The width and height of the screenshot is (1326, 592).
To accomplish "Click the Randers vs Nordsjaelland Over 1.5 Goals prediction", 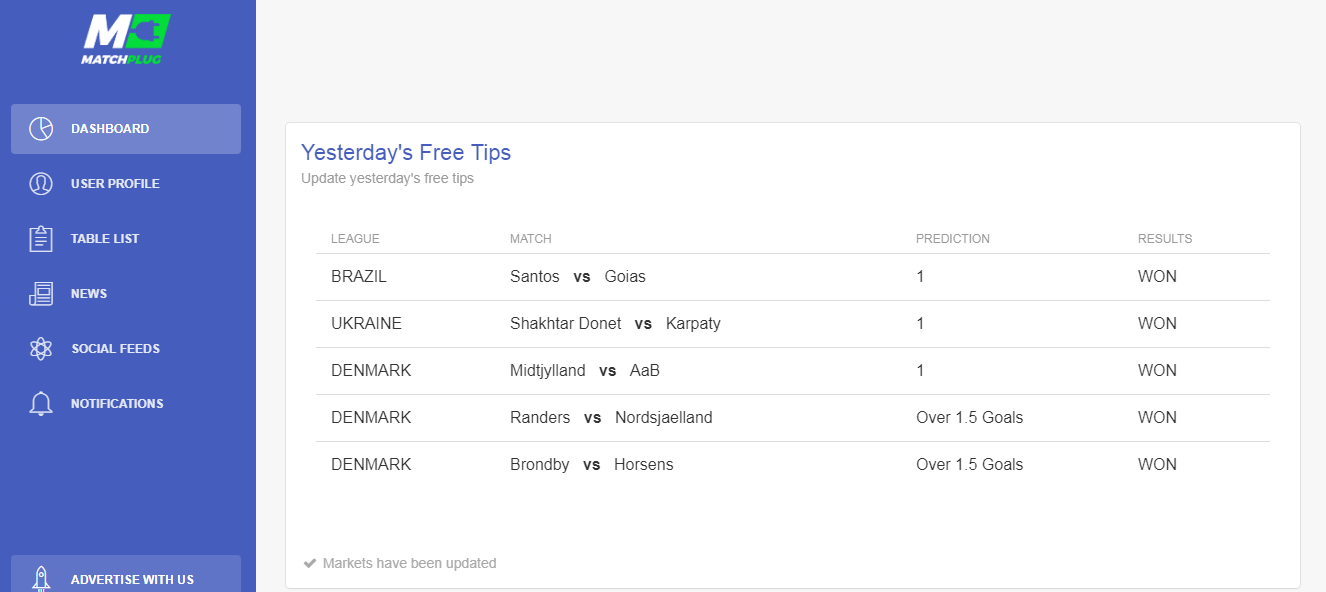I will coord(969,418).
